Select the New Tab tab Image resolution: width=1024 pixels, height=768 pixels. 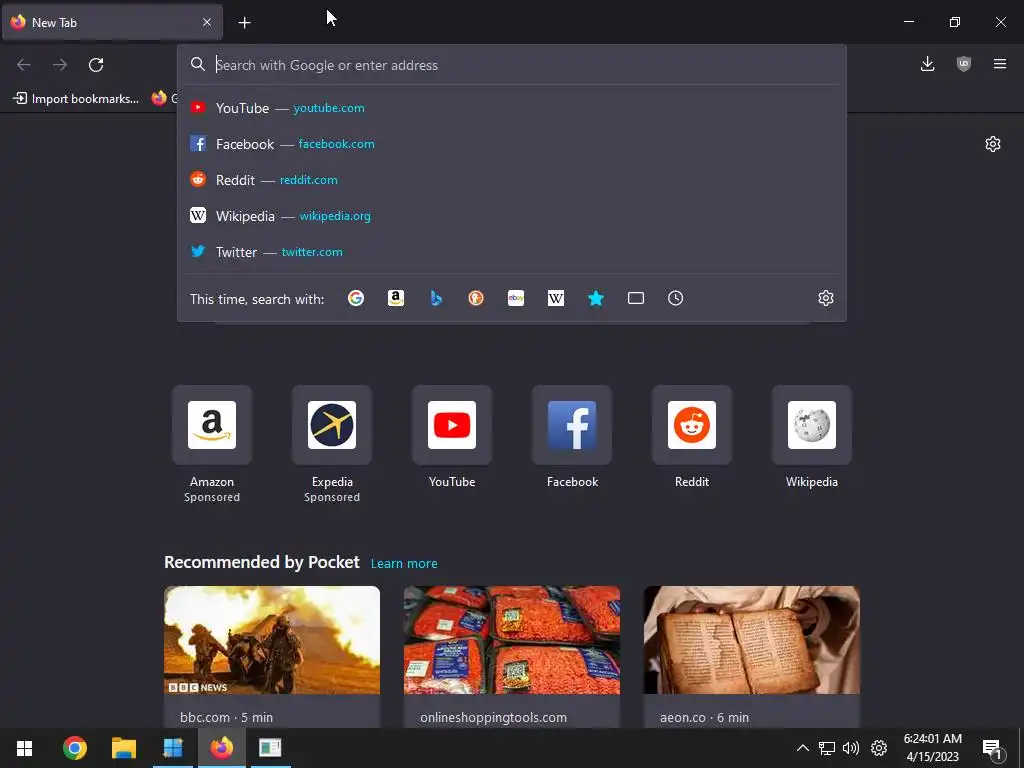click(x=112, y=22)
